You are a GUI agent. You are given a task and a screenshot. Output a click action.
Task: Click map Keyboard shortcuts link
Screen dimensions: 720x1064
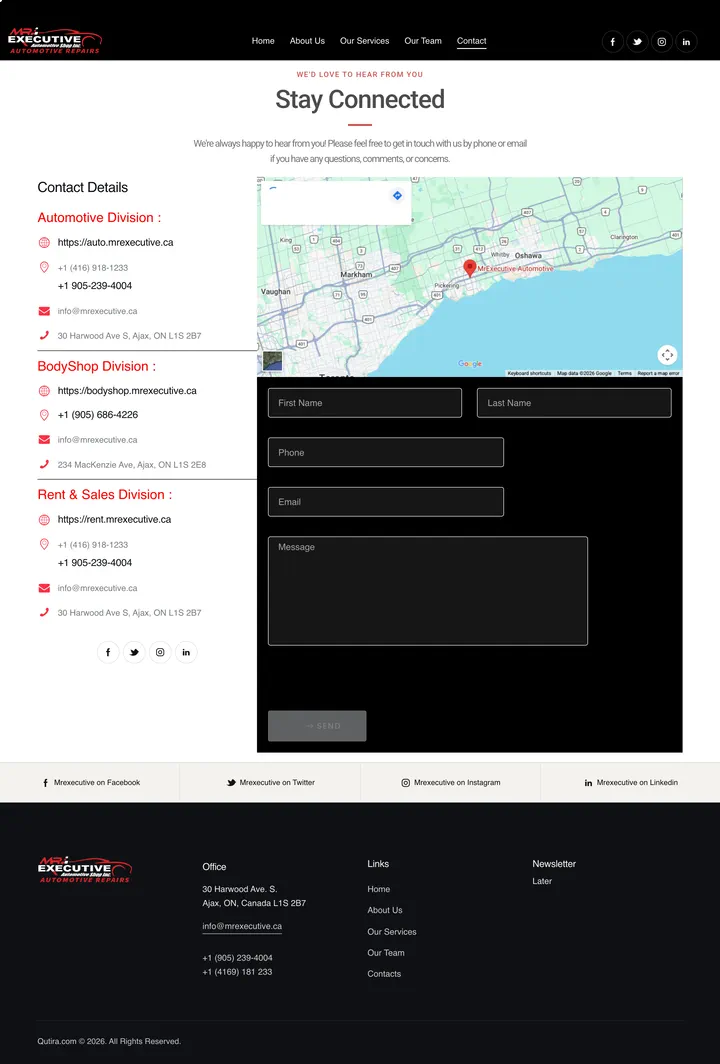529,373
